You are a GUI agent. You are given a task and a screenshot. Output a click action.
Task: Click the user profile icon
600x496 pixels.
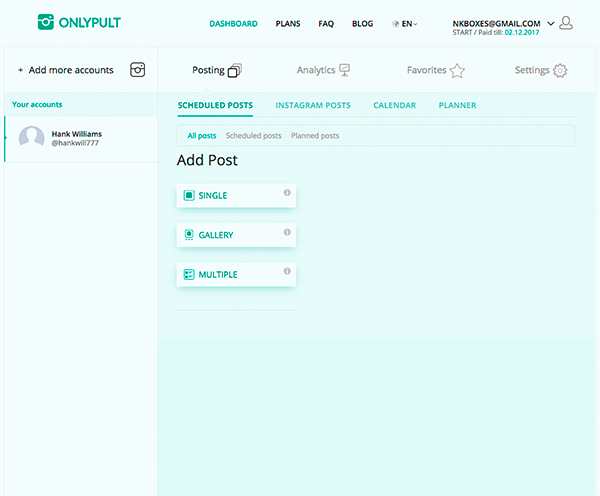[x=566, y=23]
